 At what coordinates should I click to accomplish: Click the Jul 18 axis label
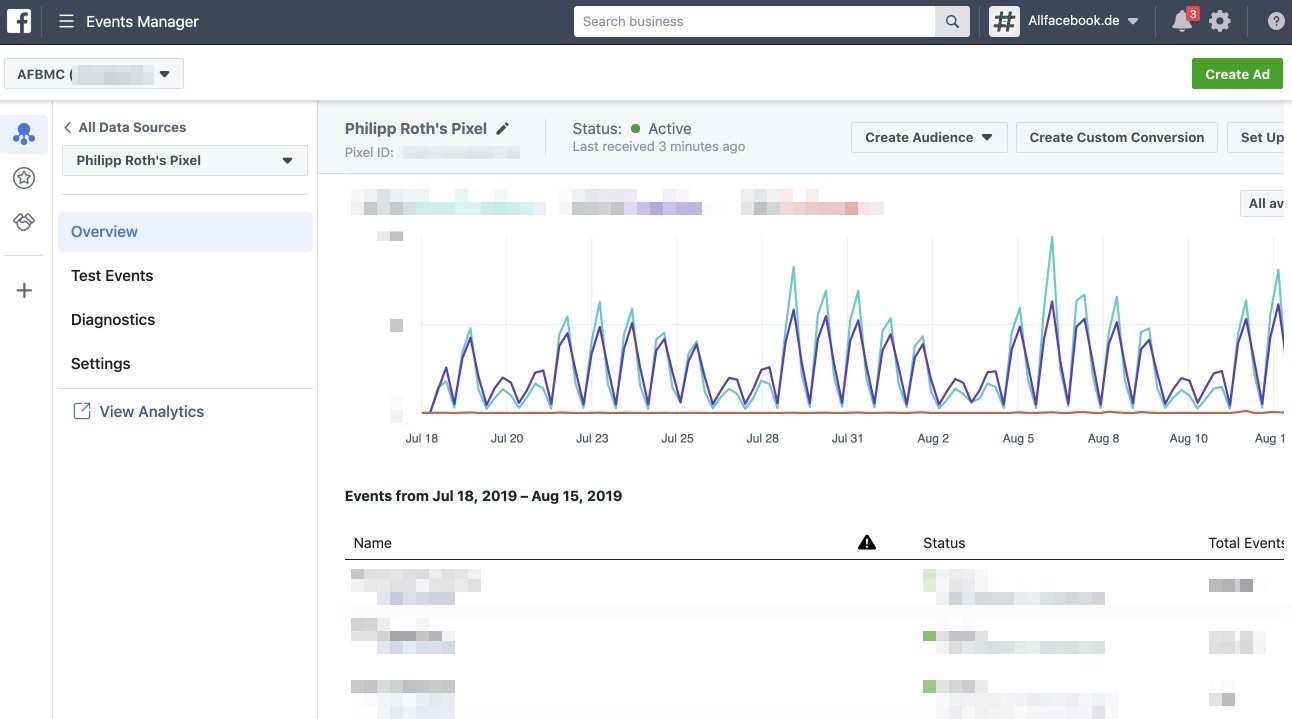(422, 438)
